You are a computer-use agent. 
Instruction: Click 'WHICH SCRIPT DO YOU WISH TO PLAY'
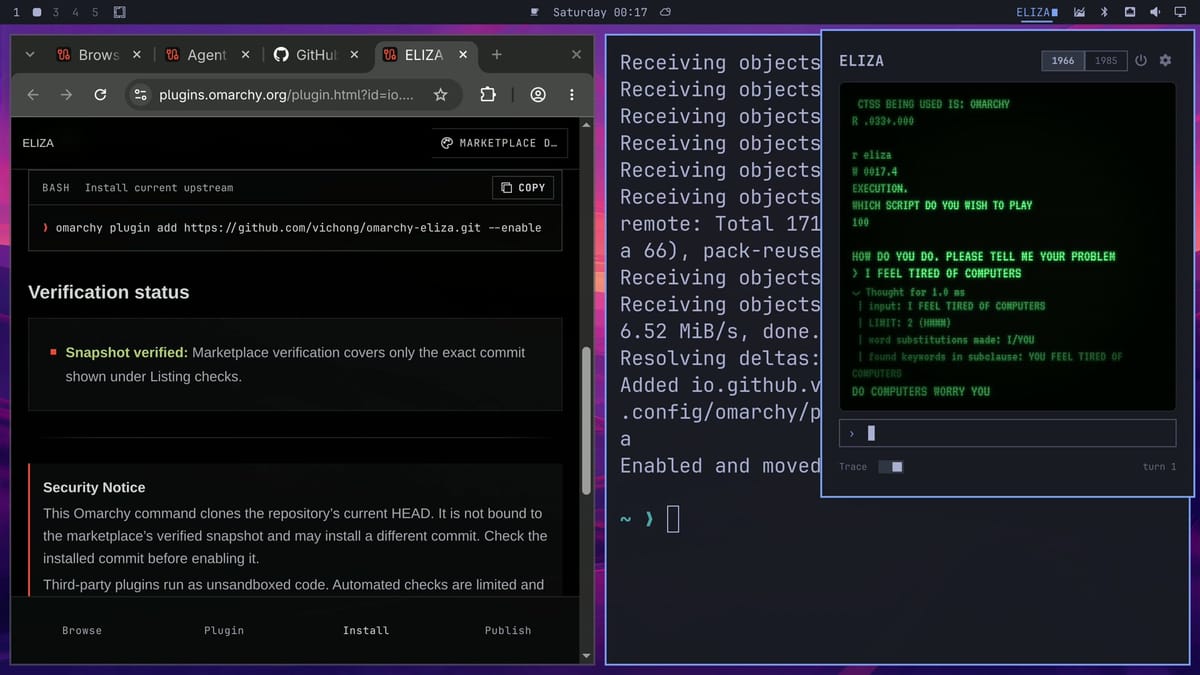click(942, 205)
